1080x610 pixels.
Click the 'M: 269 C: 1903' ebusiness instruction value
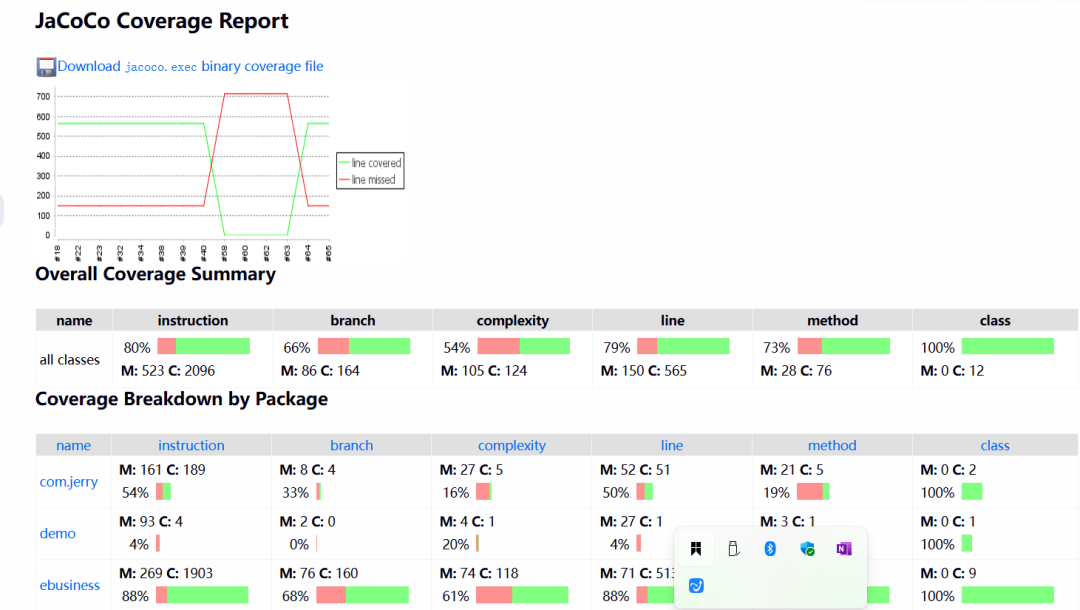pos(166,573)
